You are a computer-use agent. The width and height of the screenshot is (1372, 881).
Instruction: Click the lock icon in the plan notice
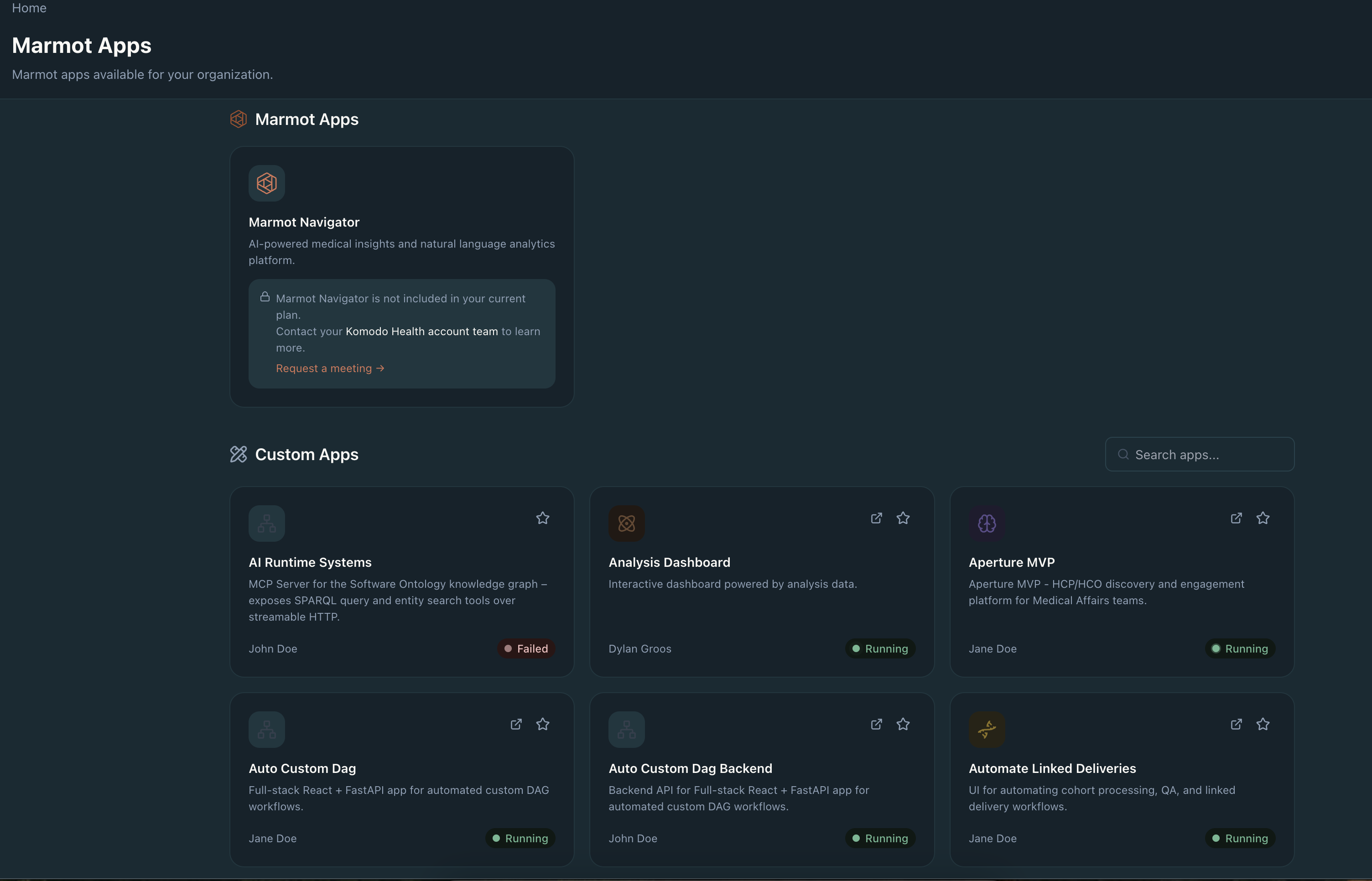pyautogui.click(x=265, y=296)
